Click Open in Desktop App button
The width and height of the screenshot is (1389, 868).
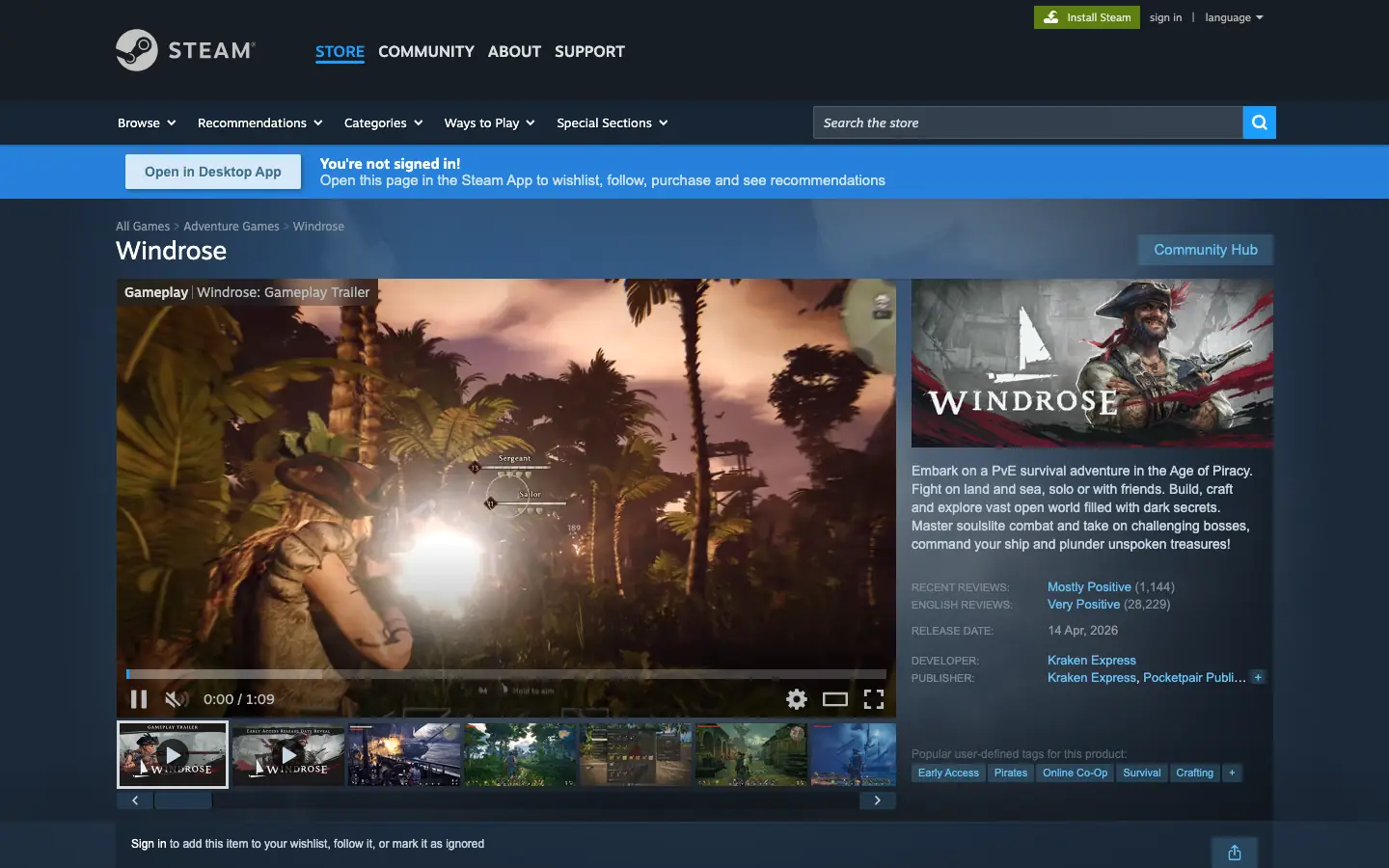coord(213,172)
